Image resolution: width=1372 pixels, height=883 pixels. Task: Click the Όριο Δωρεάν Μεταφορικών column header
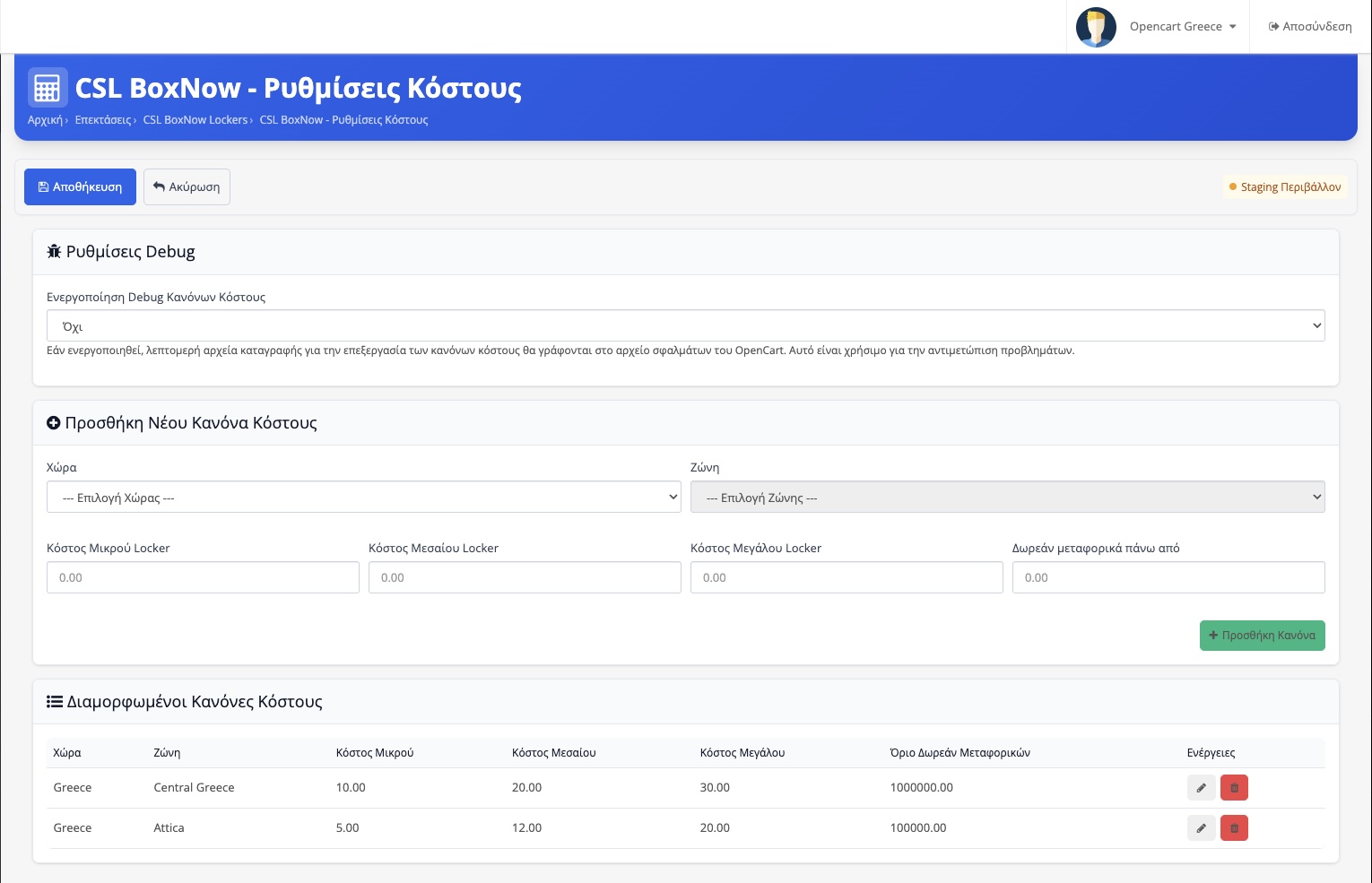pos(960,753)
